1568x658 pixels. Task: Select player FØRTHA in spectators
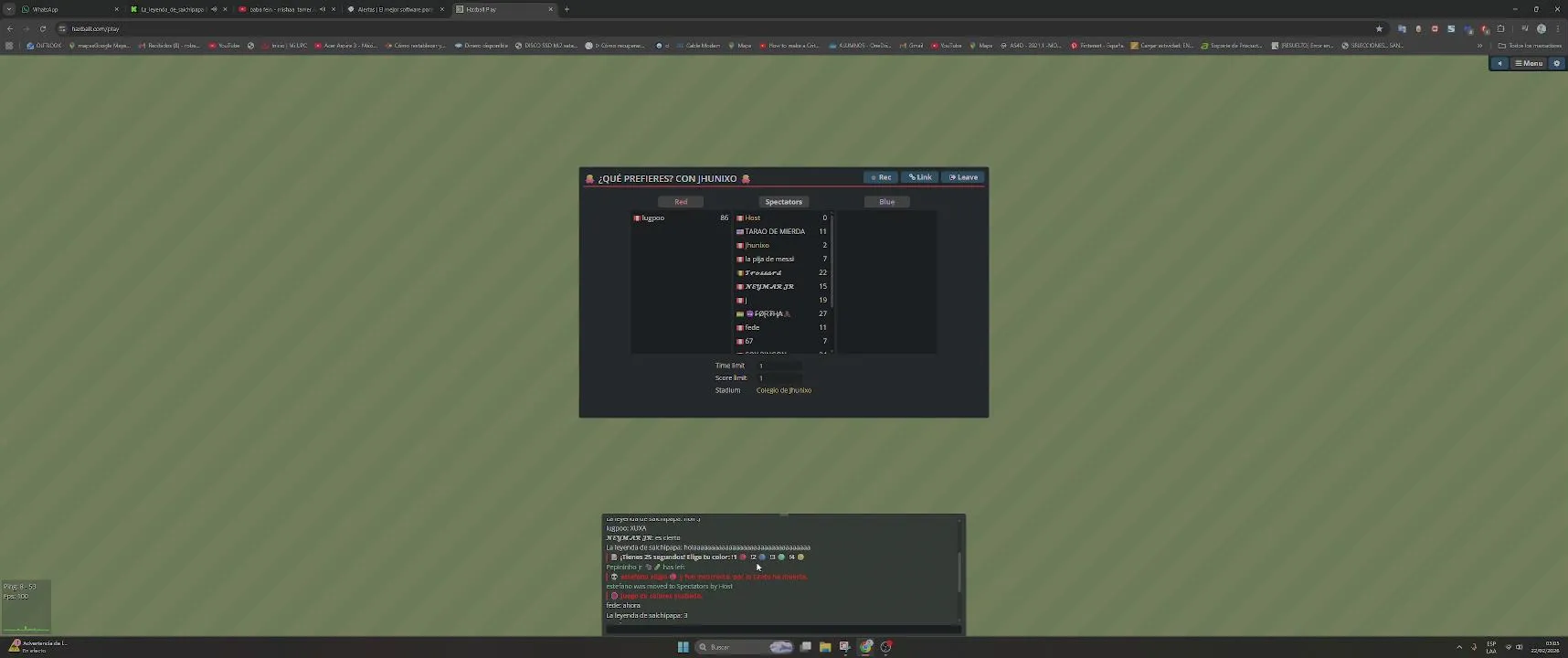(781, 313)
